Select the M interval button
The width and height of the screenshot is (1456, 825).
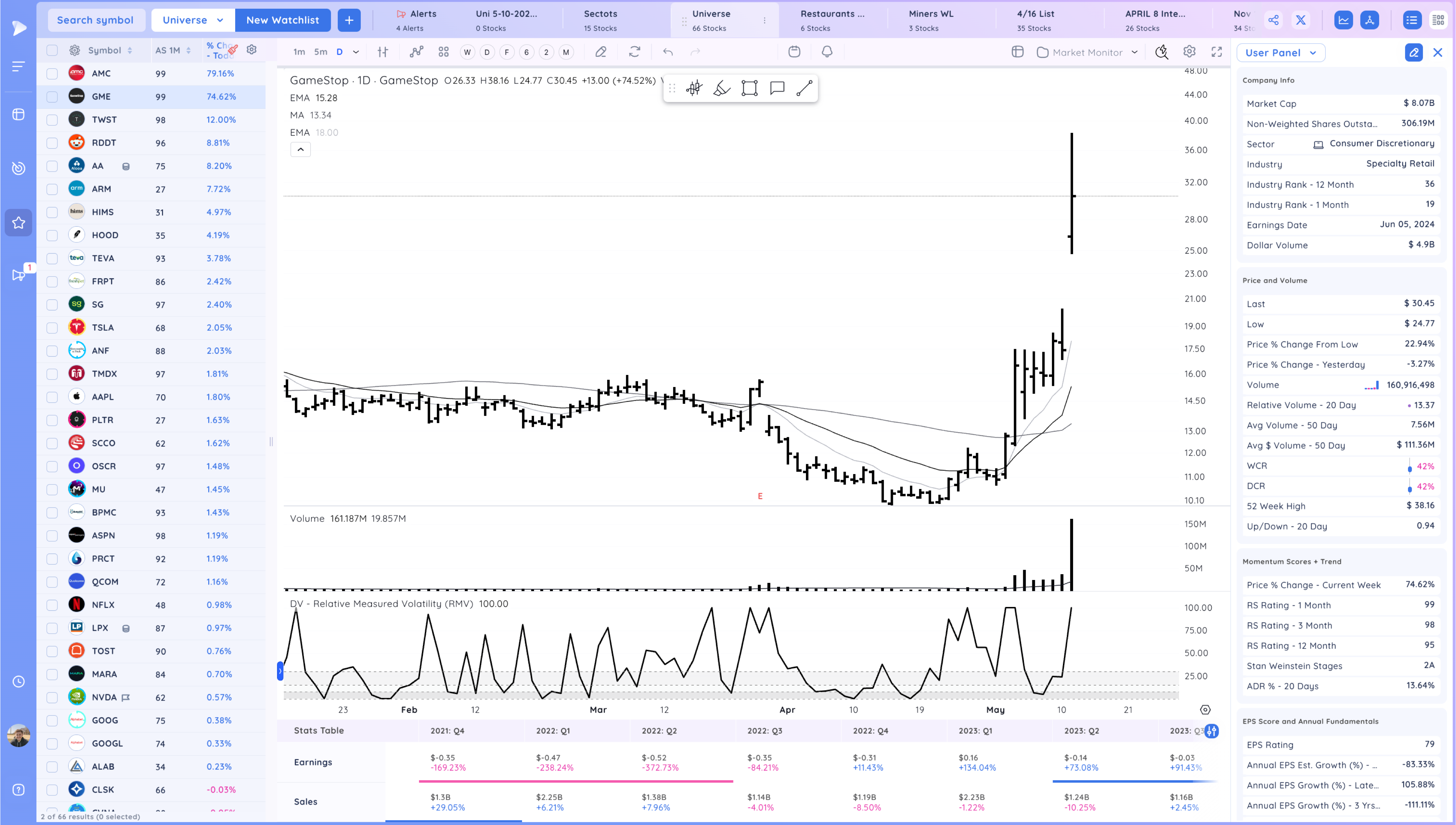(566, 52)
